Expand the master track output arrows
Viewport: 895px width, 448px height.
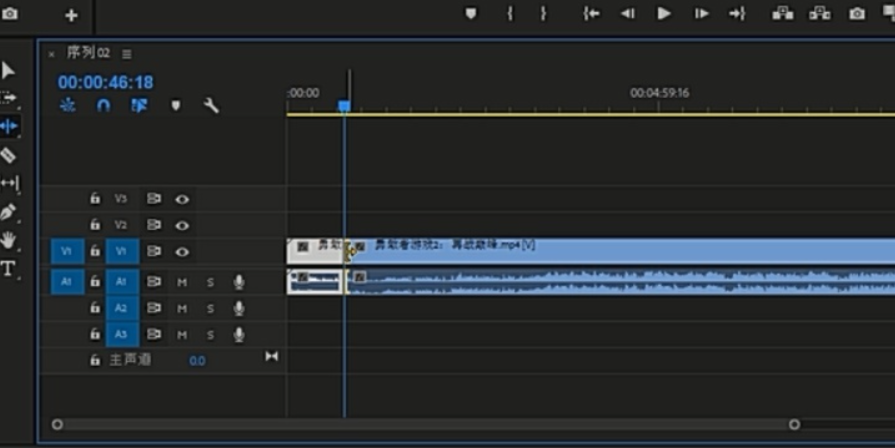272,357
